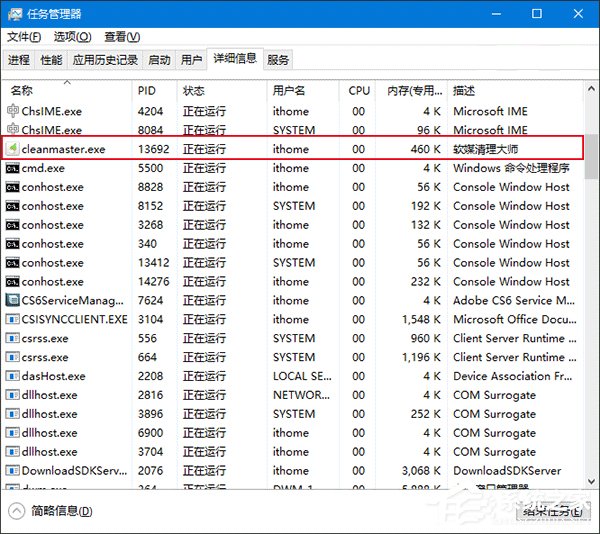Click icon of ChsIME.exe PID 8084
Image resolution: width=600 pixels, height=534 pixels.
point(13,129)
